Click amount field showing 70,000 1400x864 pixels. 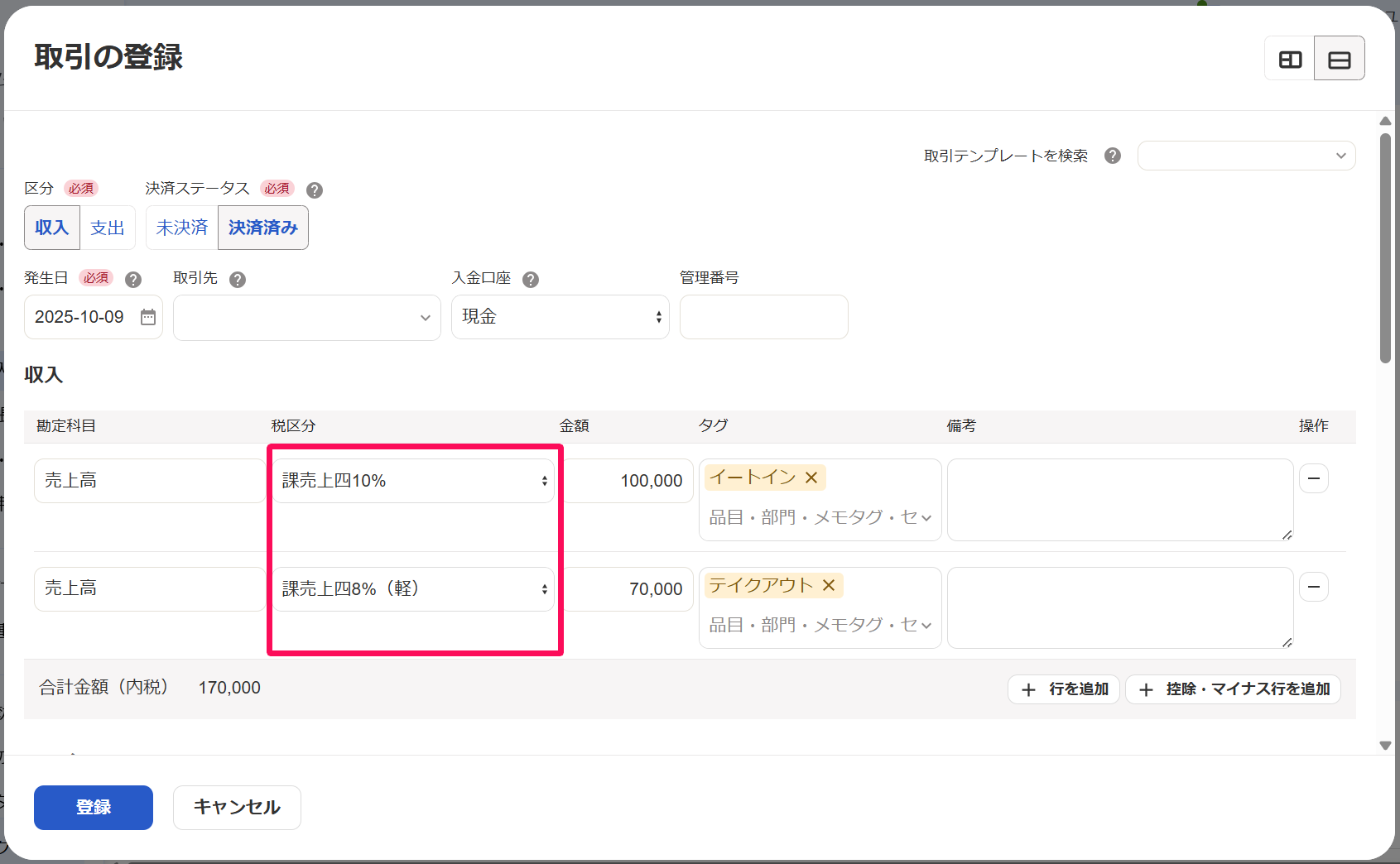tap(628, 589)
